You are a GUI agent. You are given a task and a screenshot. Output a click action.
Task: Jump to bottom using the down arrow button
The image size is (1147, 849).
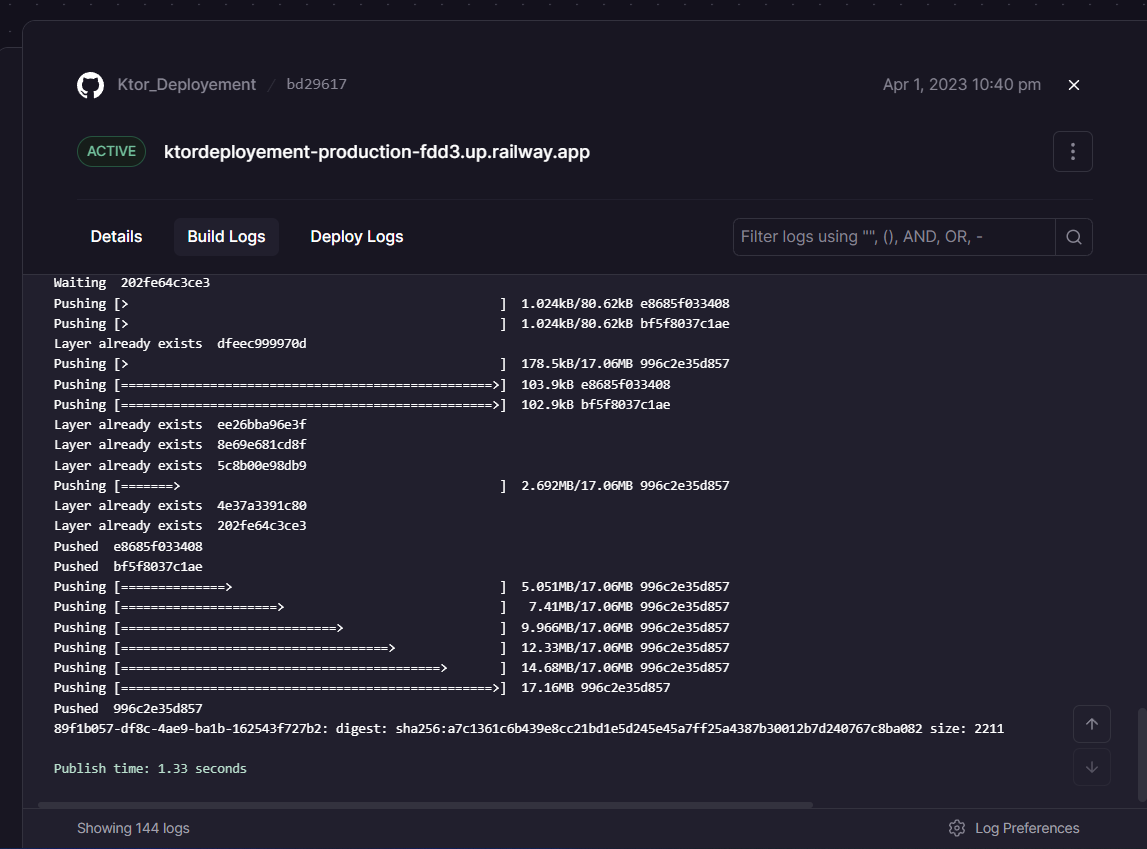click(1091, 767)
